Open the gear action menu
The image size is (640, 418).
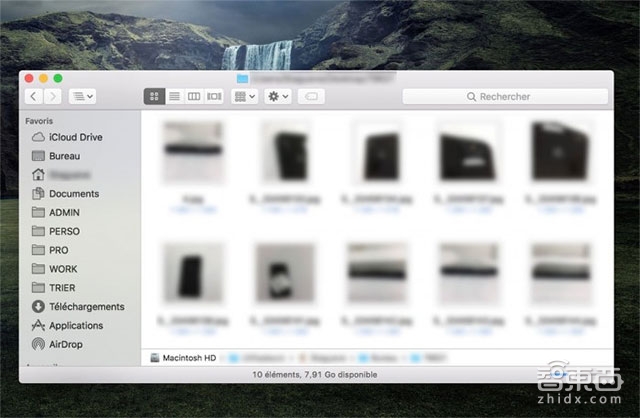[279, 97]
